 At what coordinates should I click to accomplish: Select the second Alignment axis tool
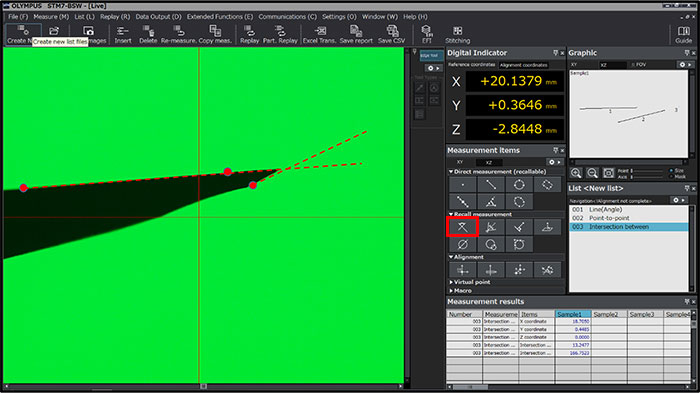pos(491,270)
